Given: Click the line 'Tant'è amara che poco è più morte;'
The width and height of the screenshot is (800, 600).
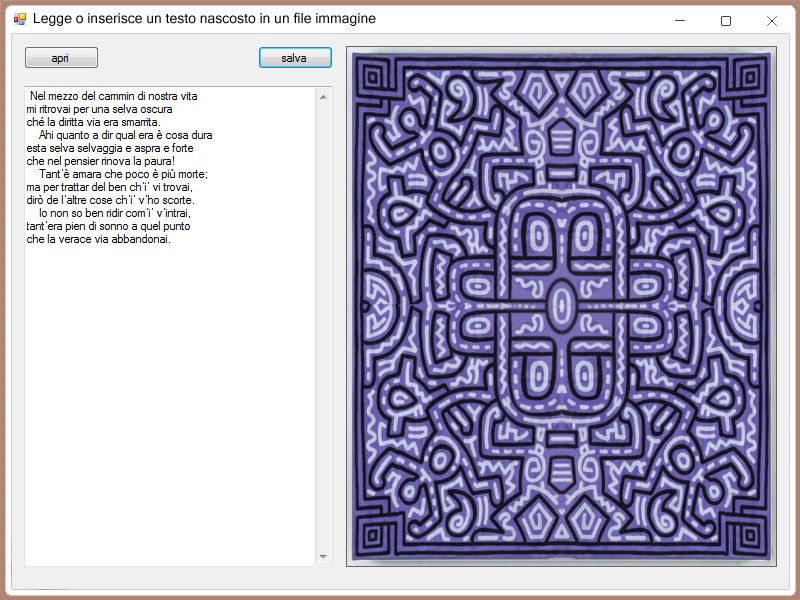Looking at the screenshot, I should (x=123, y=174).
